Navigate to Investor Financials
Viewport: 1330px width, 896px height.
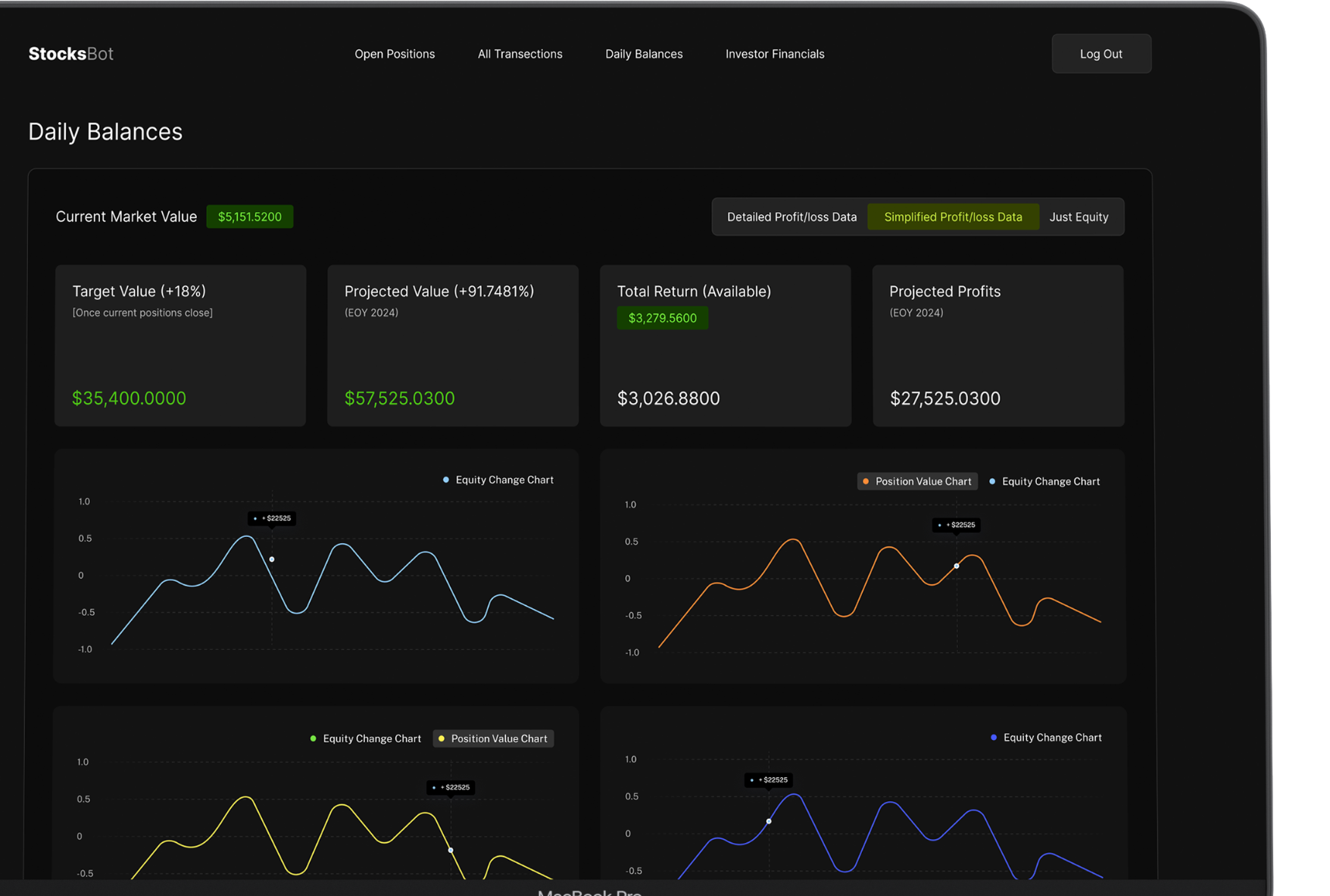(775, 54)
